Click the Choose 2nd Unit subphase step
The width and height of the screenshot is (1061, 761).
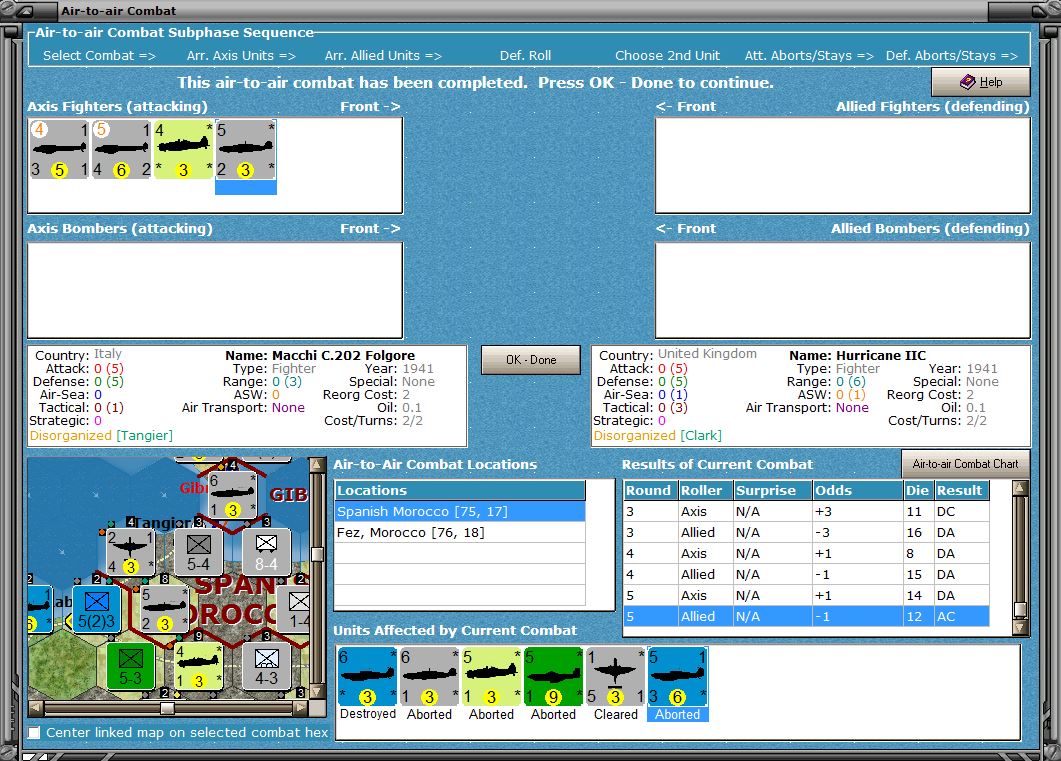(x=667, y=55)
